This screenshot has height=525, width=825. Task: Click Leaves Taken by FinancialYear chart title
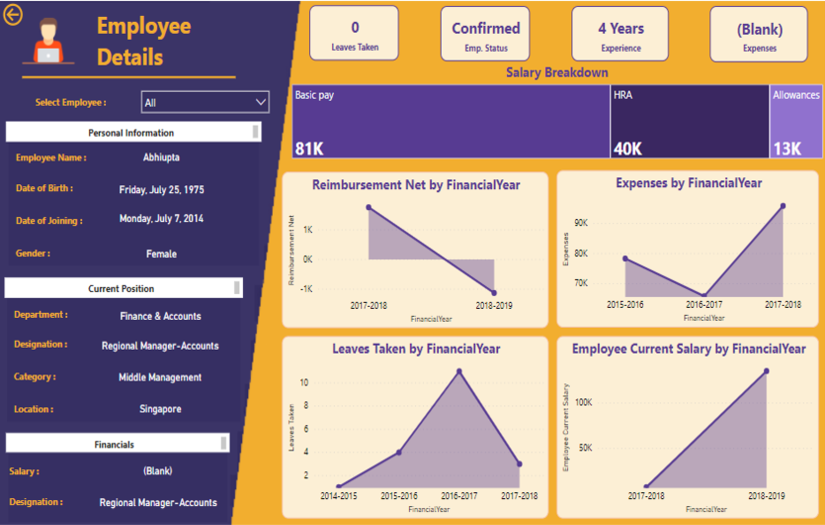coord(416,349)
